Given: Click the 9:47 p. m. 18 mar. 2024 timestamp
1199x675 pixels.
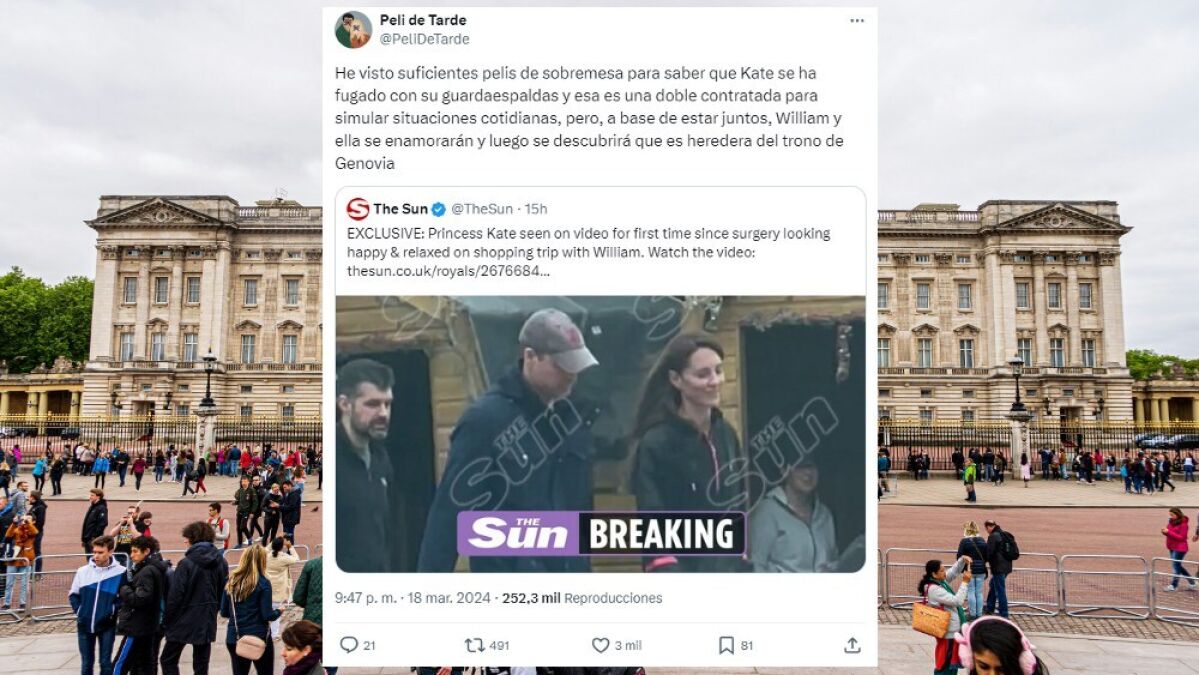Looking at the screenshot, I should point(413,598).
